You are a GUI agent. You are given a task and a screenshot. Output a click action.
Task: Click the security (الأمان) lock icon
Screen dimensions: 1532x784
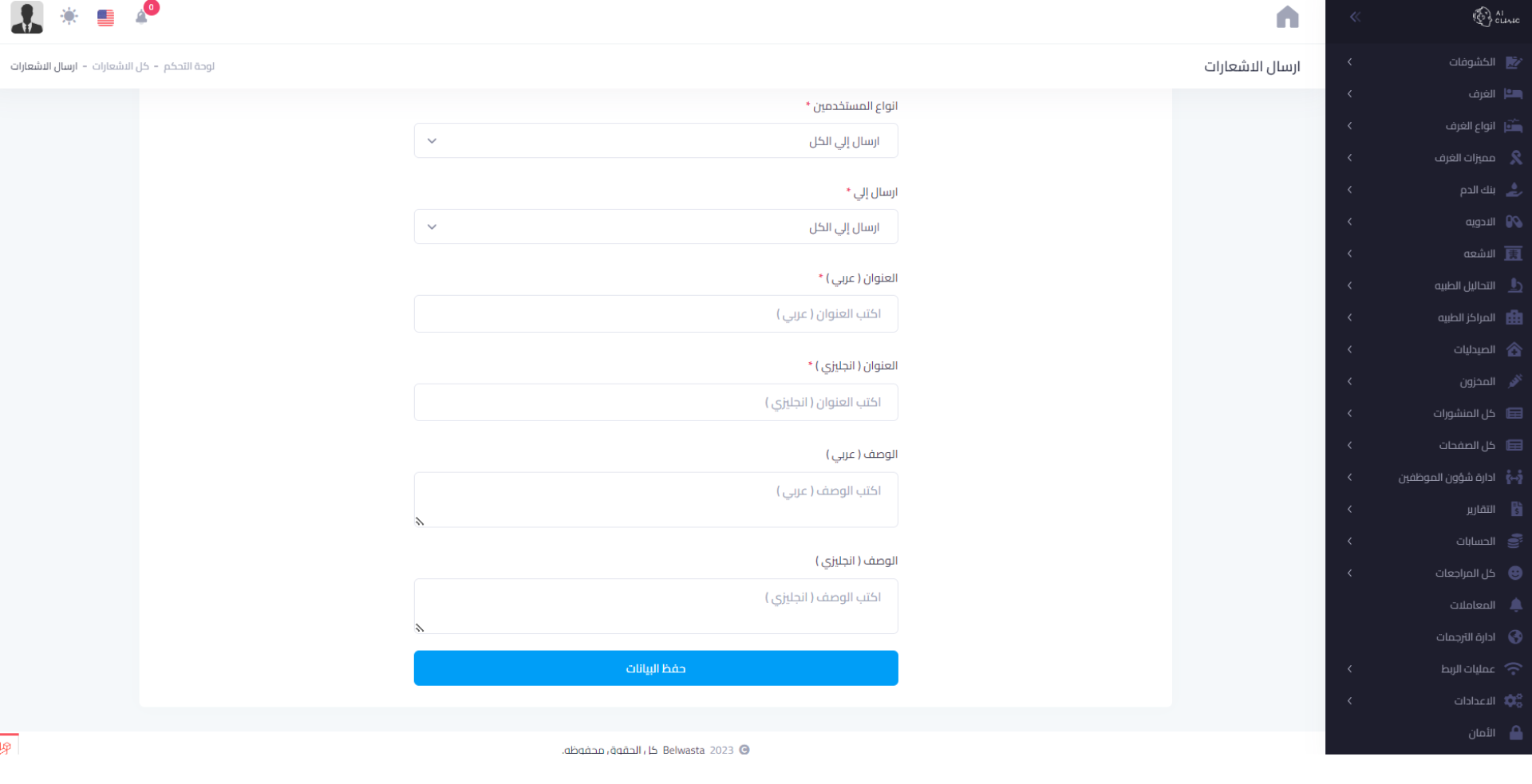(1515, 733)
